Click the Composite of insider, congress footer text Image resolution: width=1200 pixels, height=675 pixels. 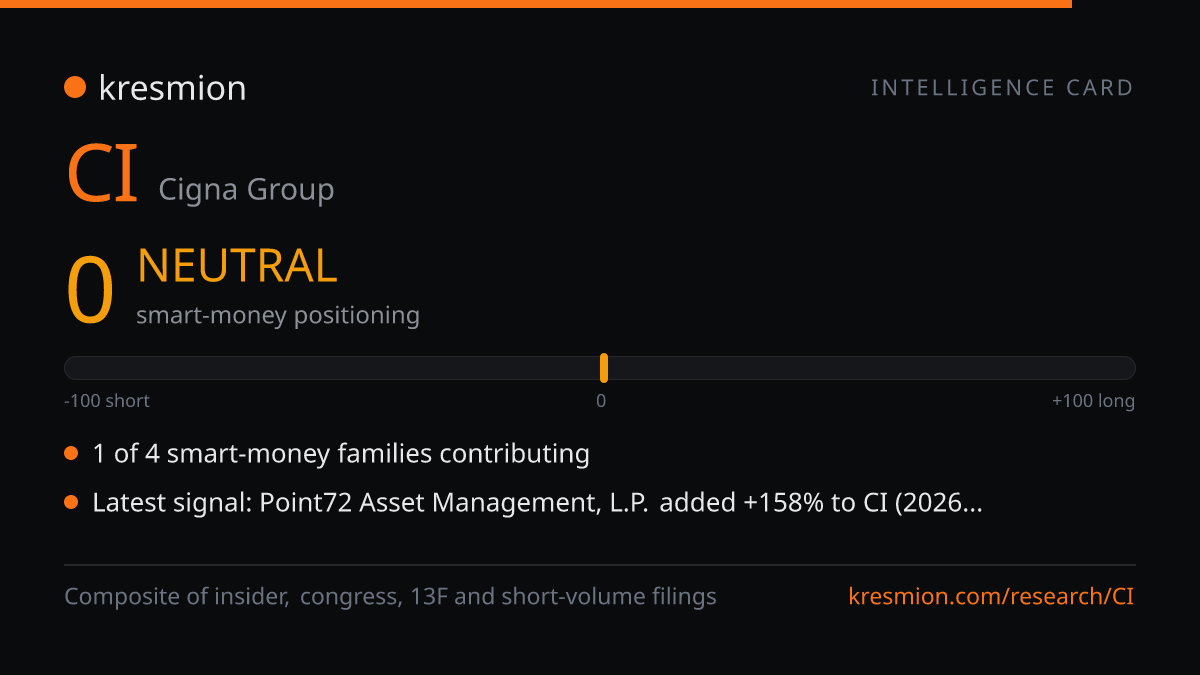tap(390, 597)
